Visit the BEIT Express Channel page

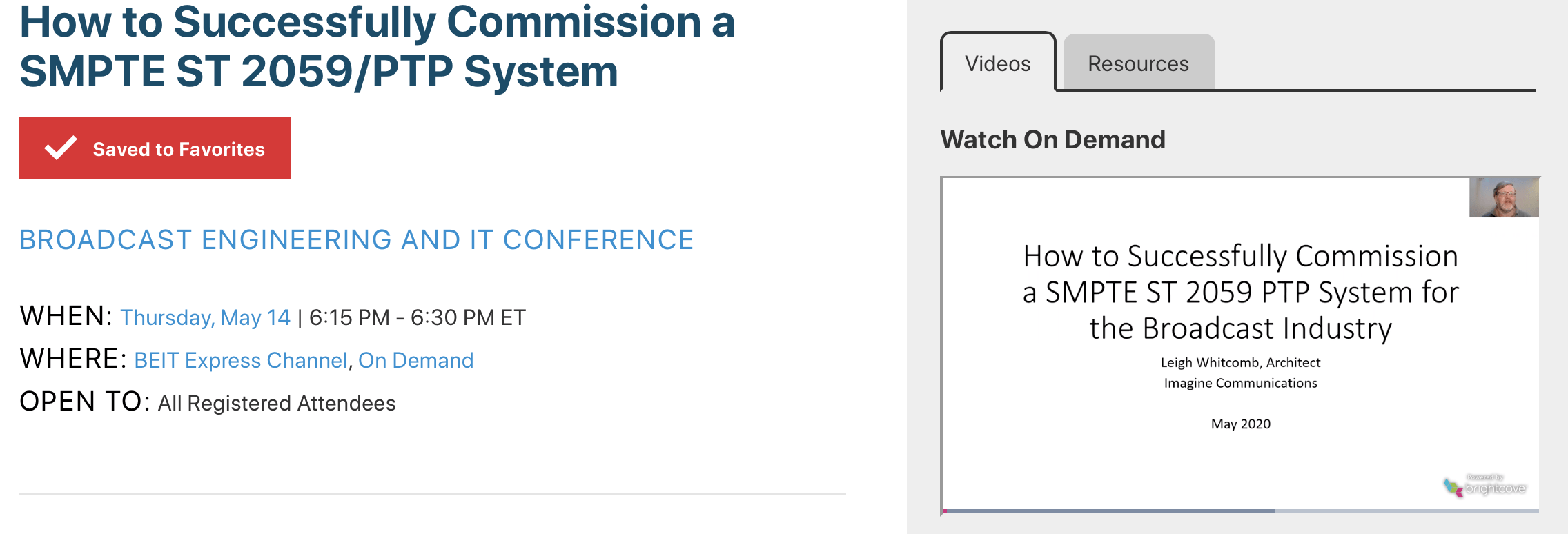tap(240, 360)
